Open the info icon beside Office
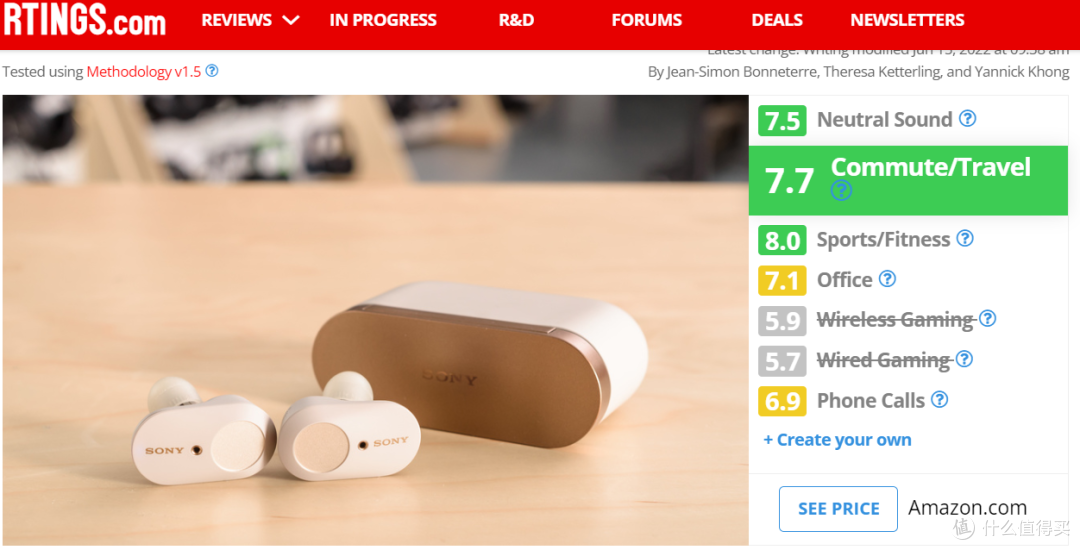The height and width of the screenshot is (550, 1080). (x=888, y=279)
